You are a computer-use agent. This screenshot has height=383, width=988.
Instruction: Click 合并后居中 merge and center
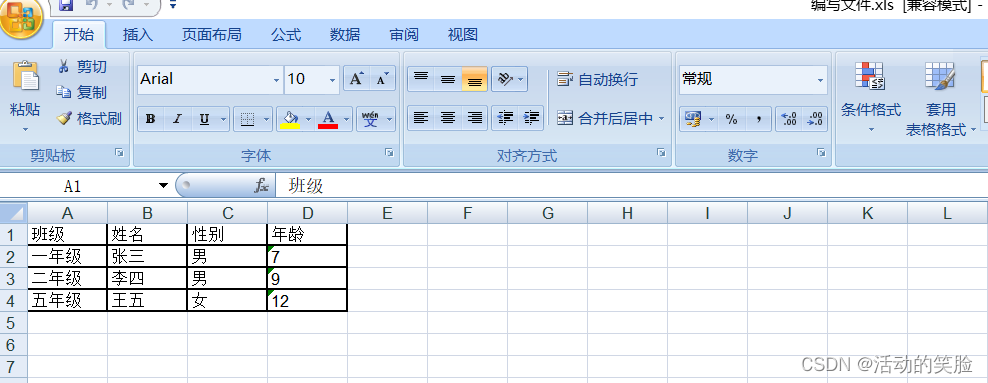[605, 118]
